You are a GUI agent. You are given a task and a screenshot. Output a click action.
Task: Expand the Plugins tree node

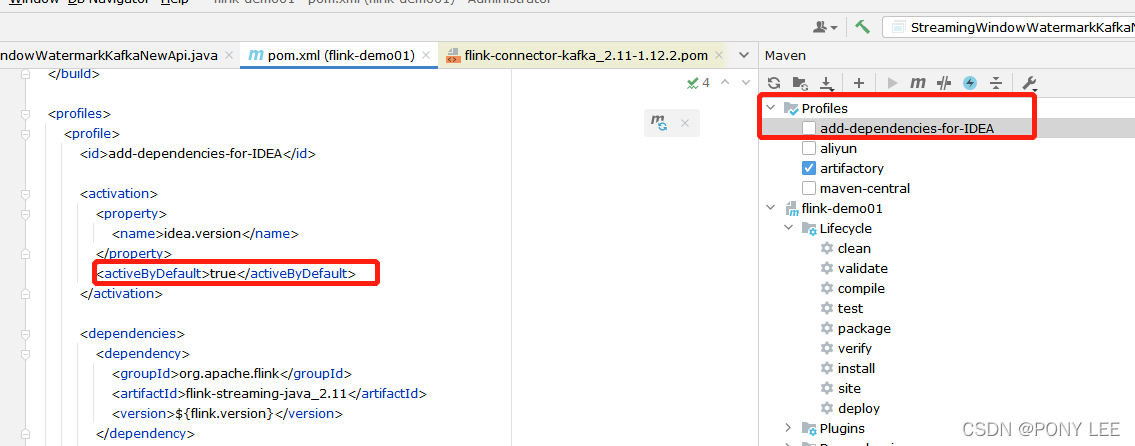[789, 428]
